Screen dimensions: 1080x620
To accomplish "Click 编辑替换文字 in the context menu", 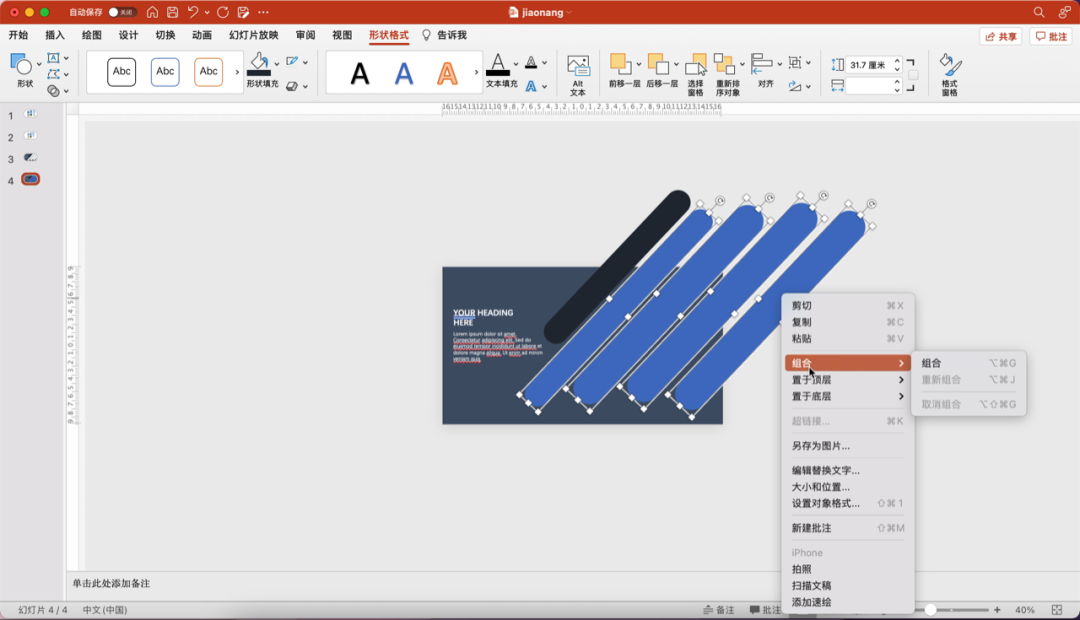I will (848, 471).
